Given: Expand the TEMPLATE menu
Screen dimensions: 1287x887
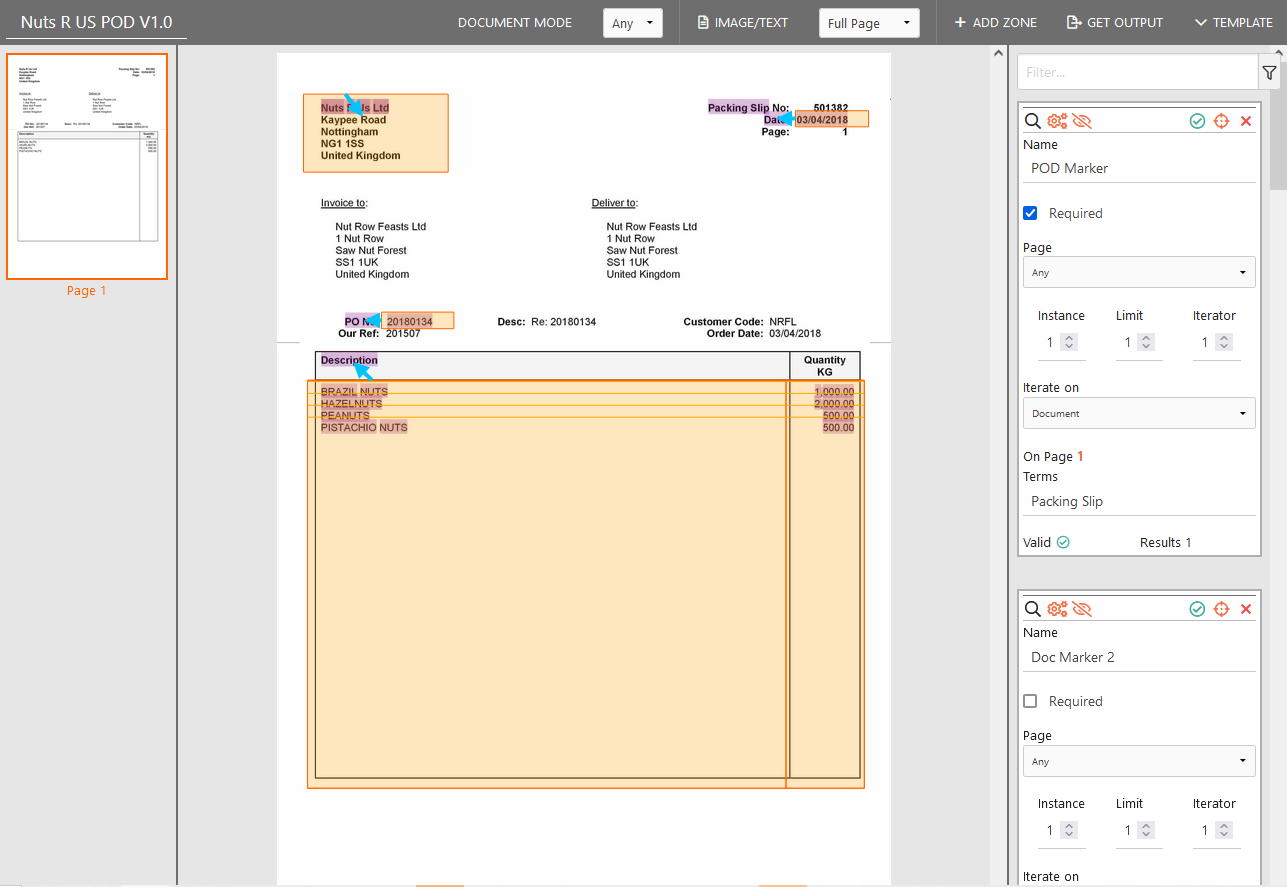Looking at the screenshot, I should [1234, 22].
